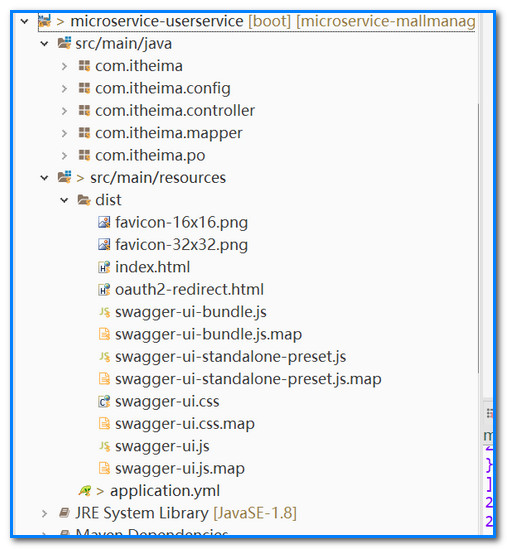
Task: Expand the com.itheima.mapper package
Action: pos(64,133)
